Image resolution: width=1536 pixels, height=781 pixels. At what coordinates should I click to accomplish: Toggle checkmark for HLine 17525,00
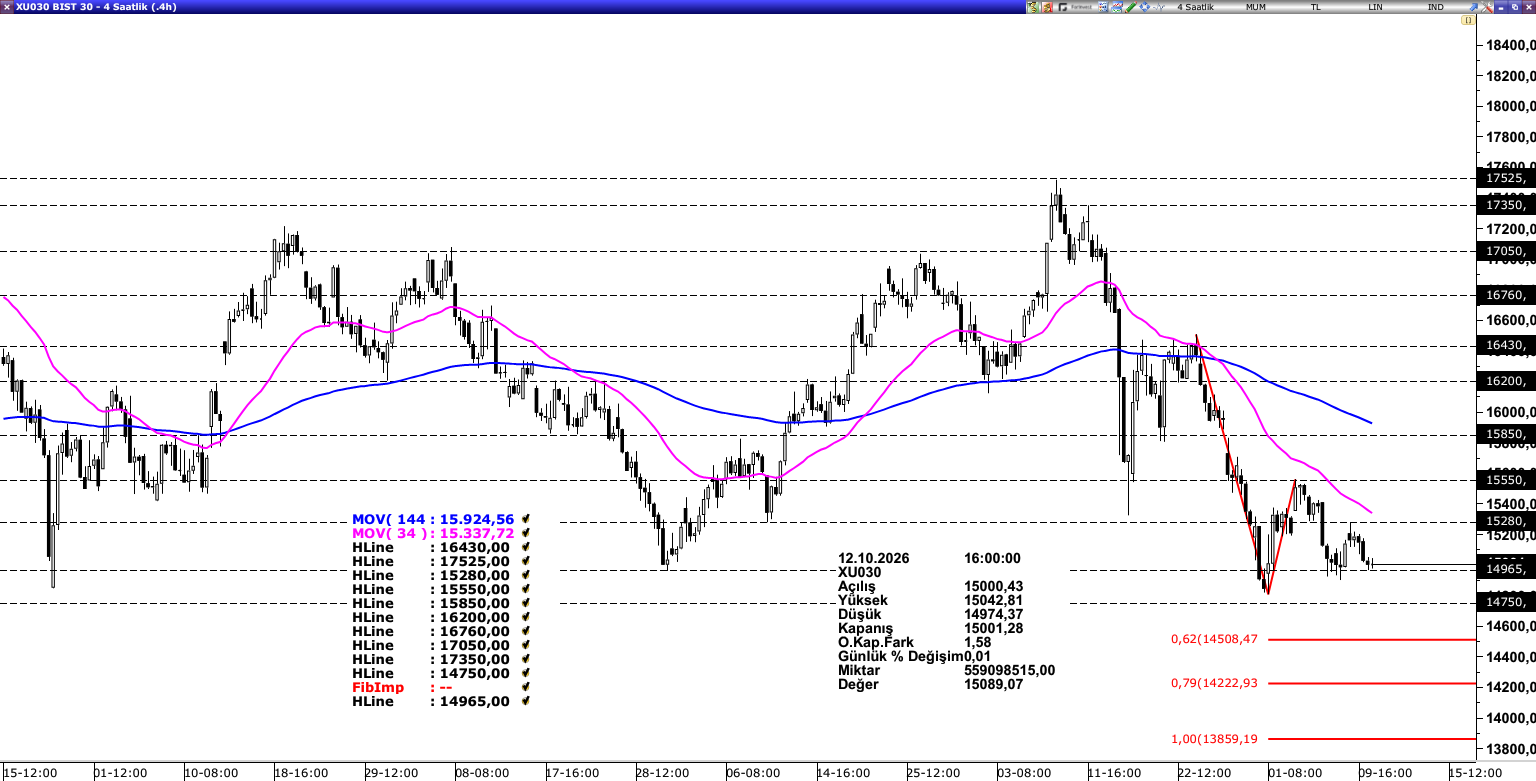pos(525,562)
